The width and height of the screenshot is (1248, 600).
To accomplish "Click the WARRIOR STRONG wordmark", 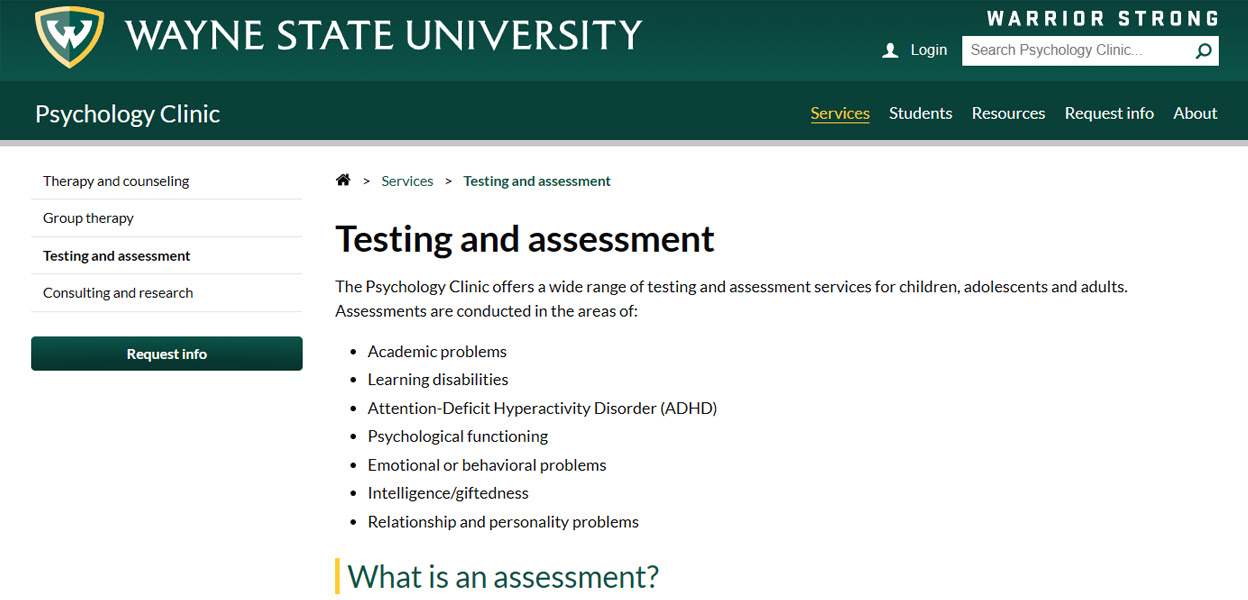I will tap(1103, 17).
